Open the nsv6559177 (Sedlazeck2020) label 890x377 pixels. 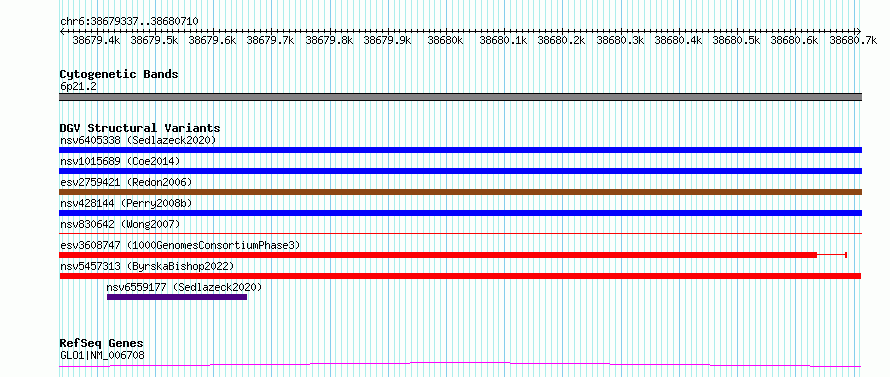point(184,287)
